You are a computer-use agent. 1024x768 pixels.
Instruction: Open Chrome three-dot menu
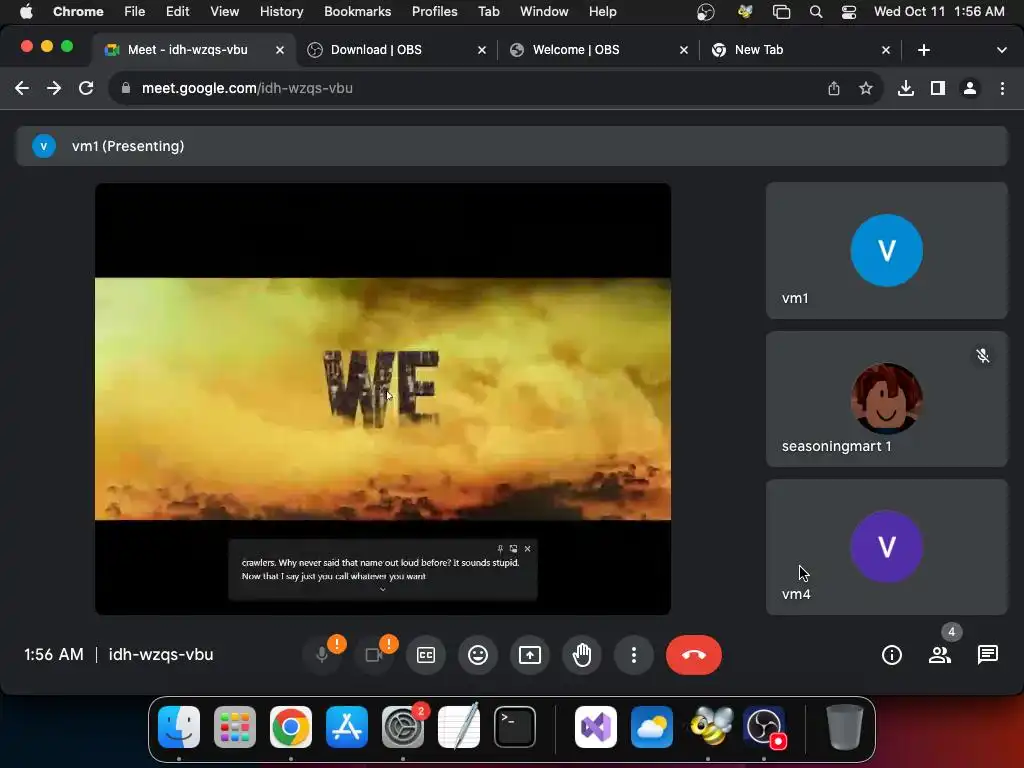click(1002, 88)
